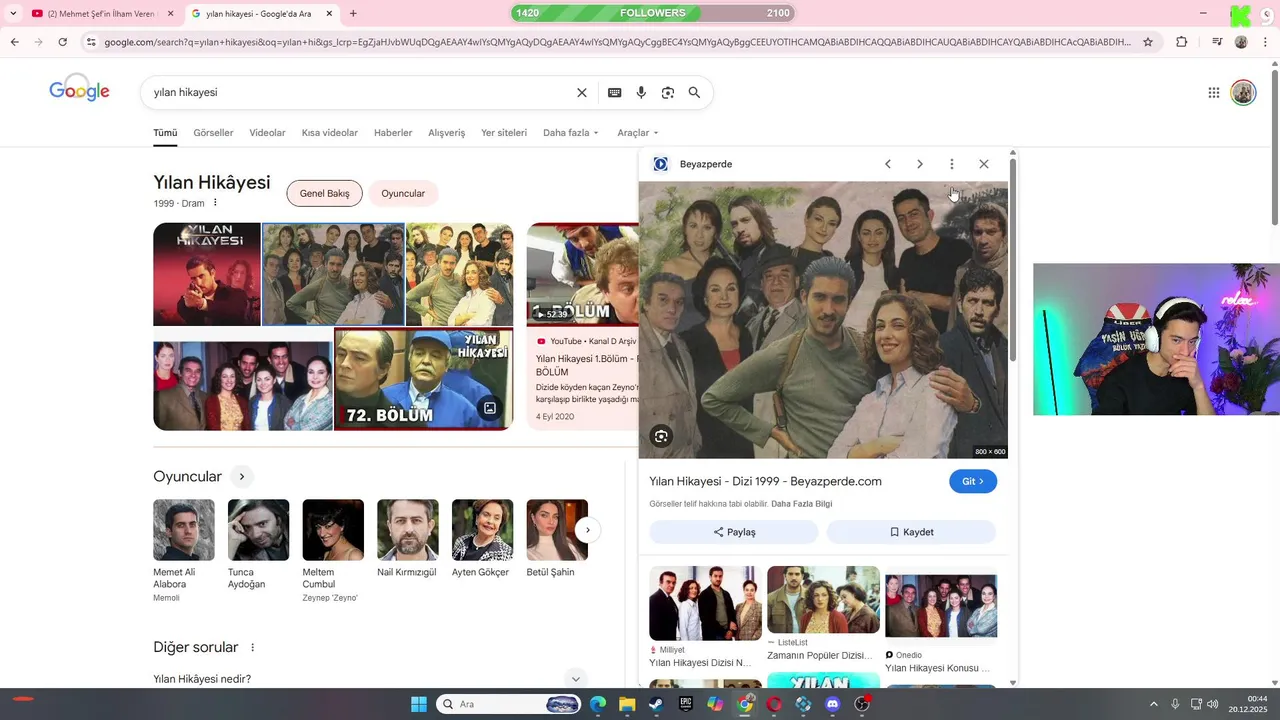Clear the search box with the X icon
1280x720 pixels.
[582, 92]
